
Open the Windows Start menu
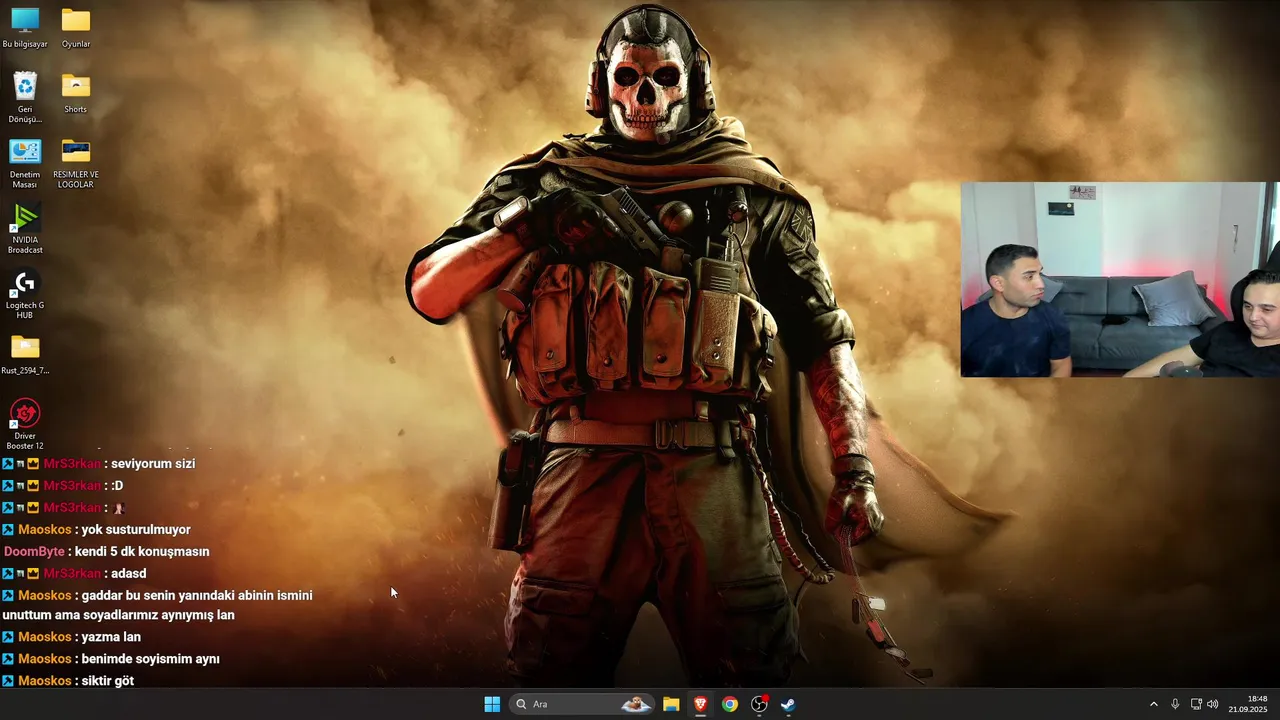pos(492,704)
